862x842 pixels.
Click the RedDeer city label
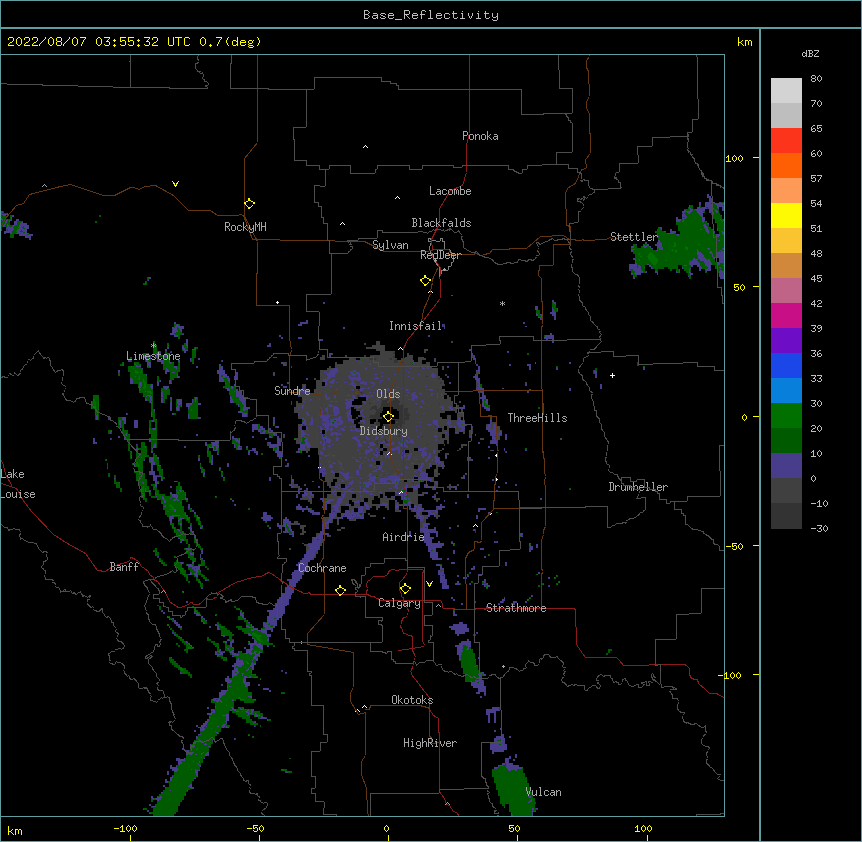pos(440,255)
